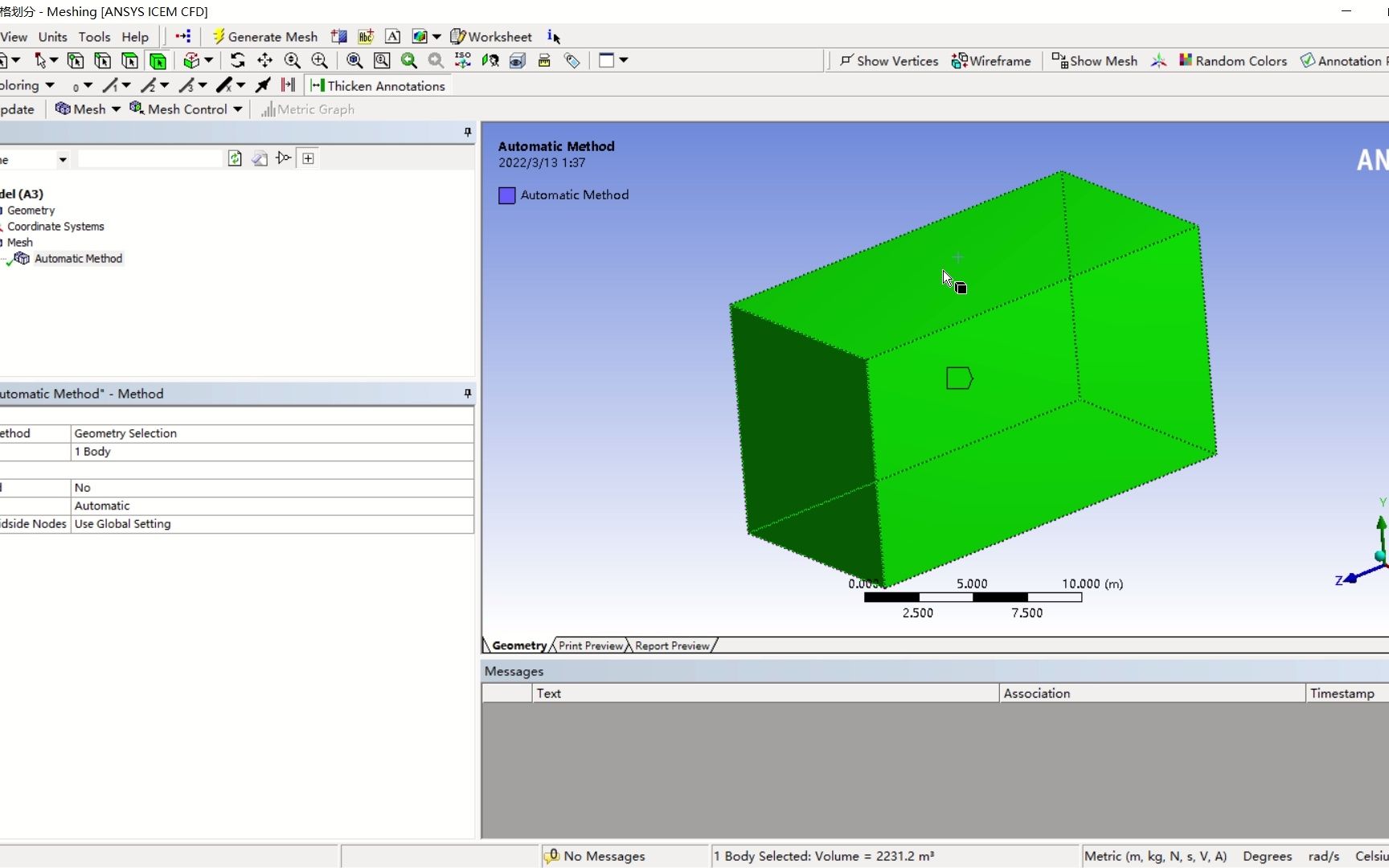Sort messages by Timestamp column header
The width and height of the screenshot is (1389, 868).
point(1346,693)
